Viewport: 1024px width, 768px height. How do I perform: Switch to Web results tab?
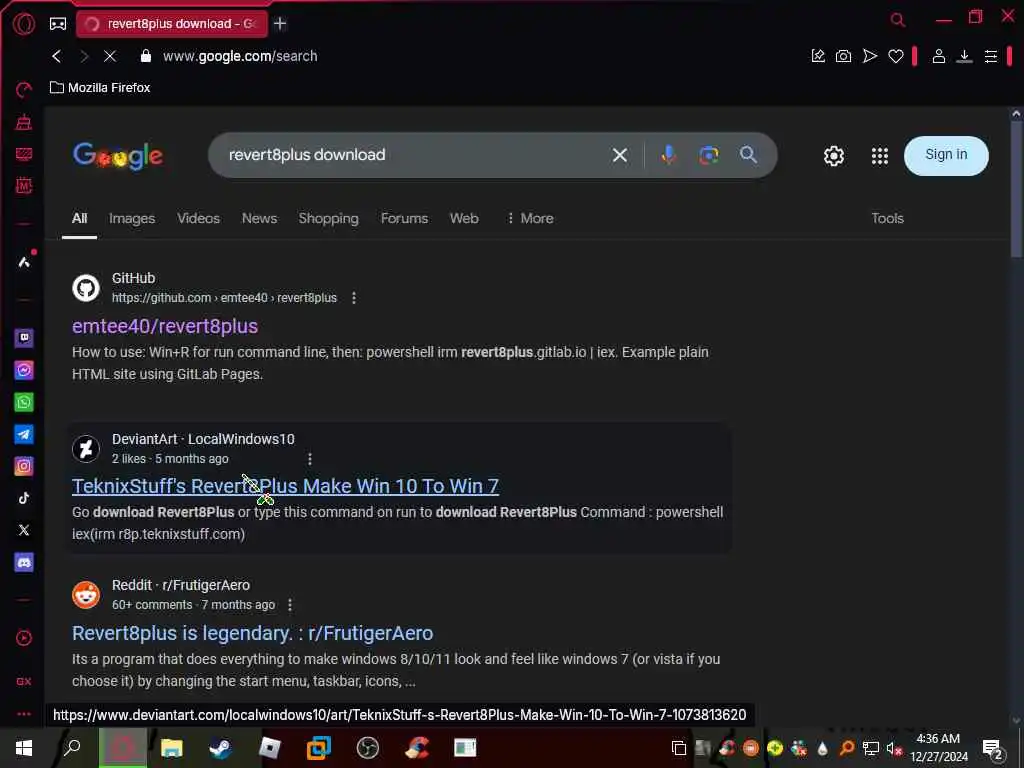tap(464, 219)
